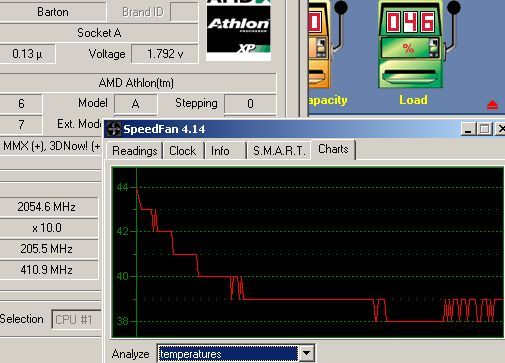Maximize the SpeedFan window
Image resolution: width=505 pixels, height=363 pixels.
[484, 129]
